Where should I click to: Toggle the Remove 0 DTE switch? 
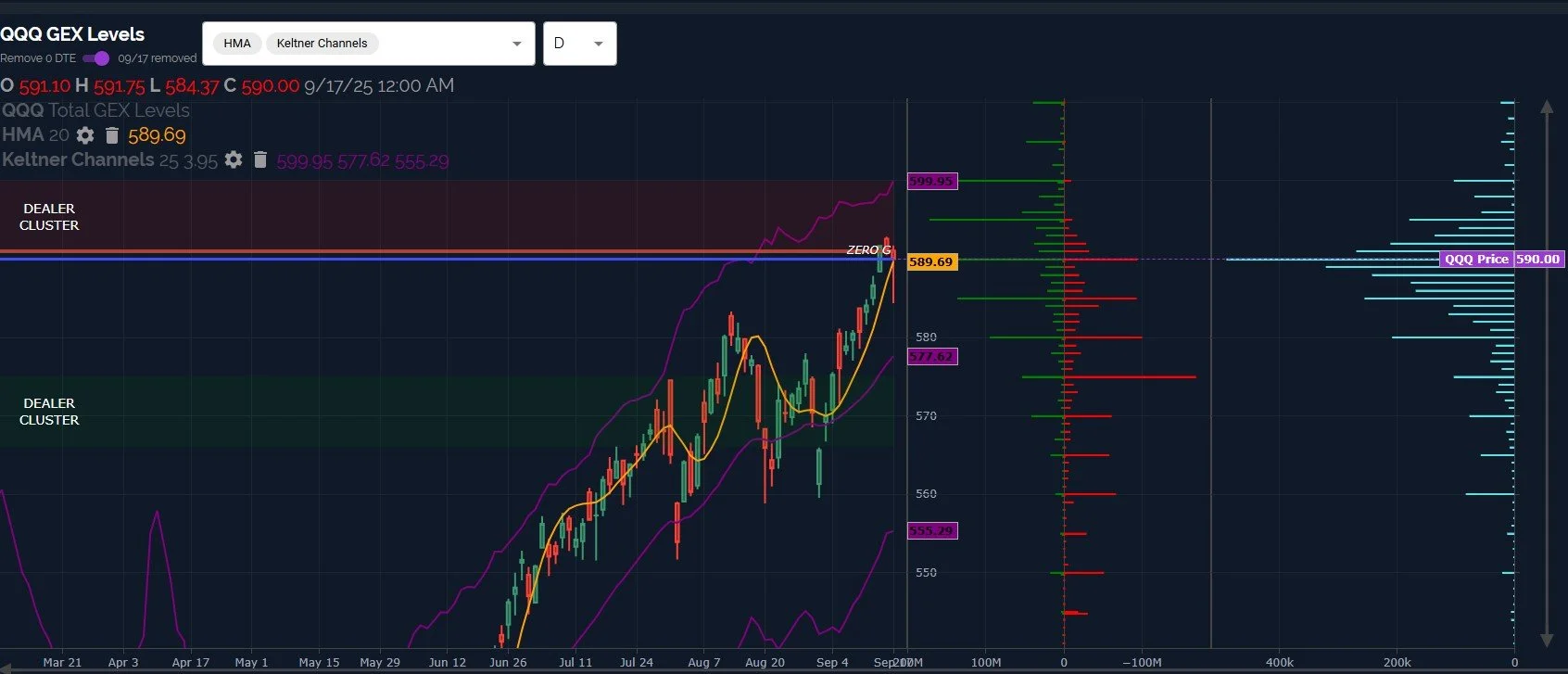[x=96, y=58]
